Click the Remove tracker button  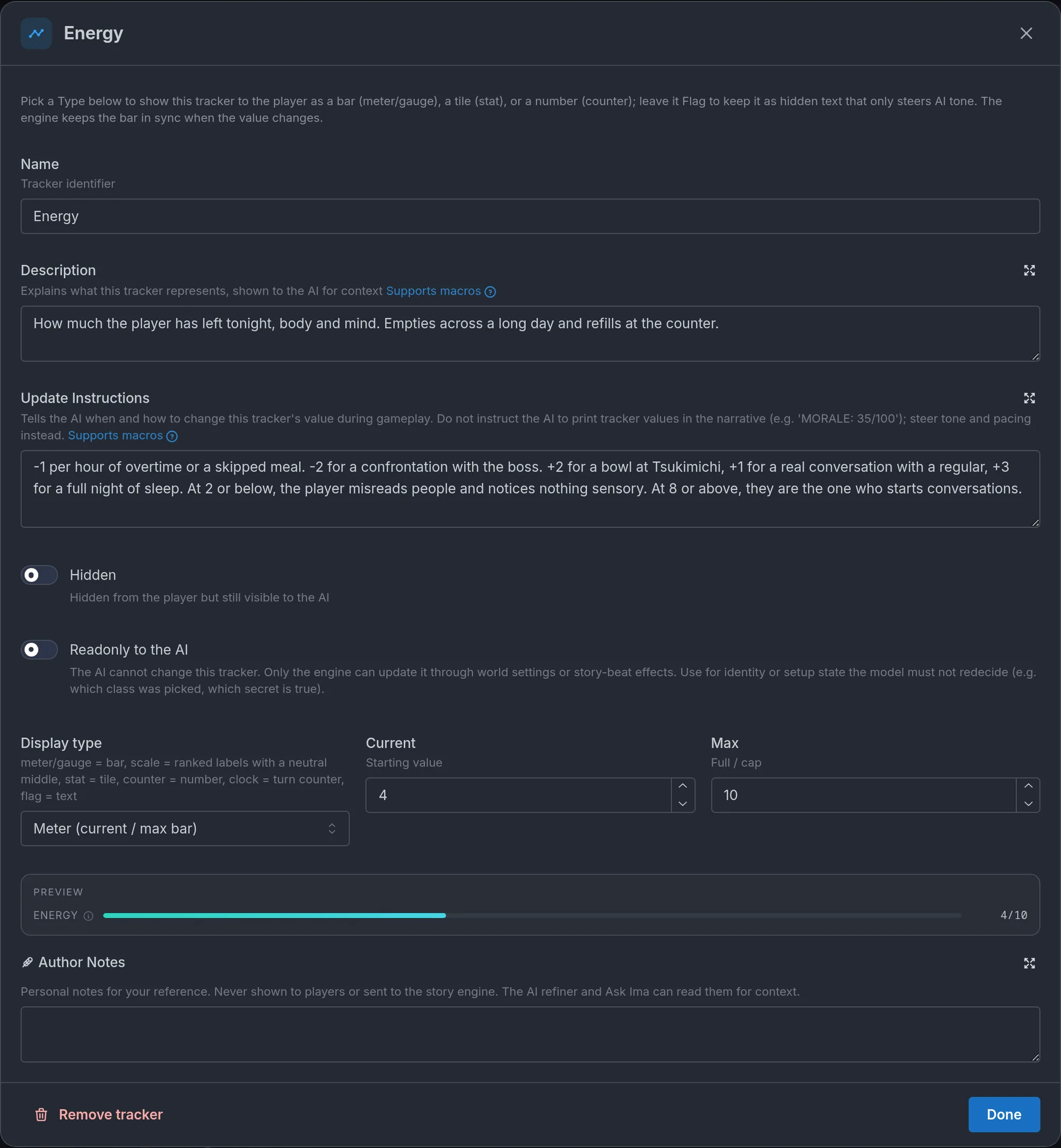pos(99,1115)
